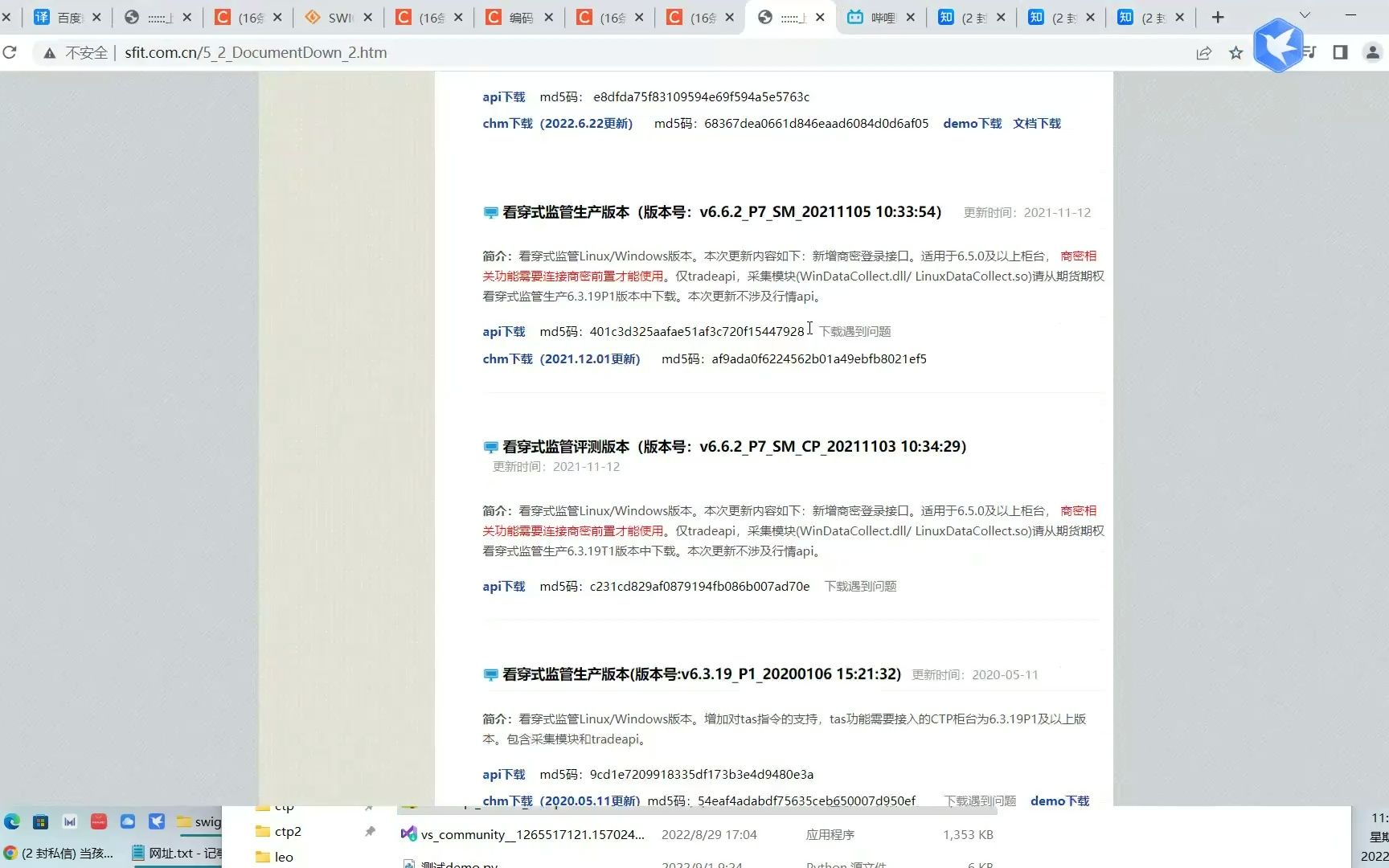This screenshot has width=1389, height=868.
Task: Click the floating blue bird hexagon icon
Action: coord(1279,45)
